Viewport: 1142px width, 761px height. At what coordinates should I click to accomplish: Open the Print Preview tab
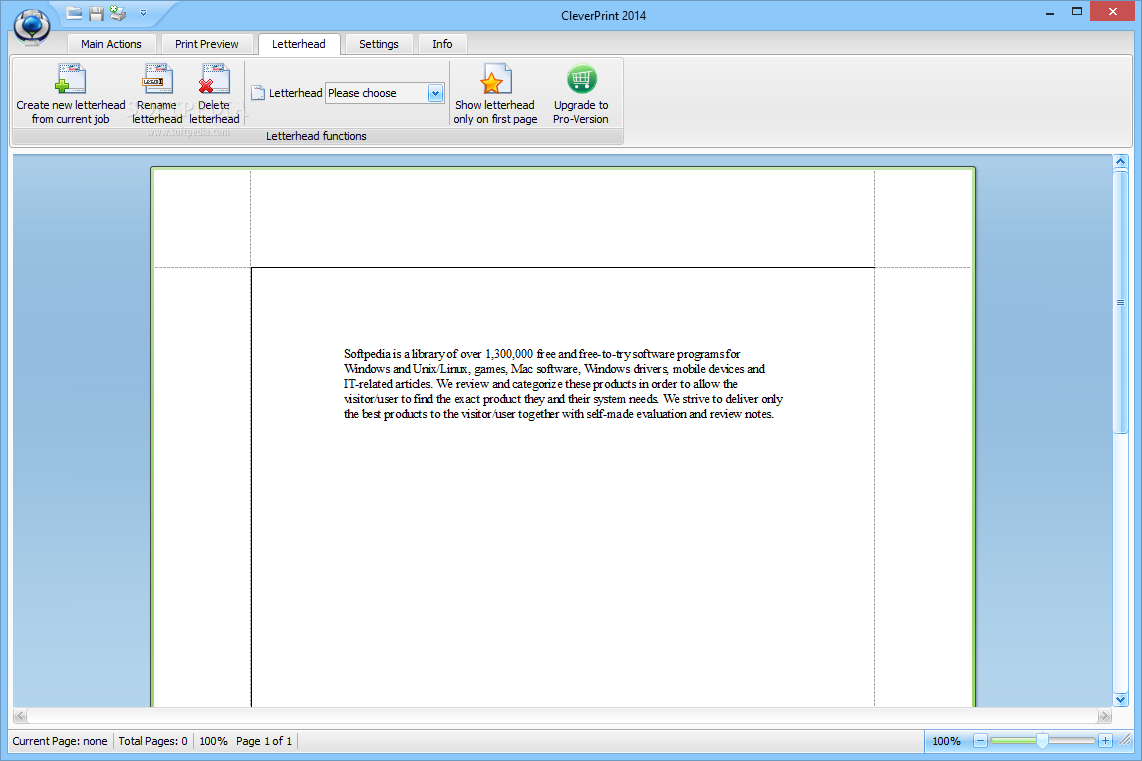(206, 44)
